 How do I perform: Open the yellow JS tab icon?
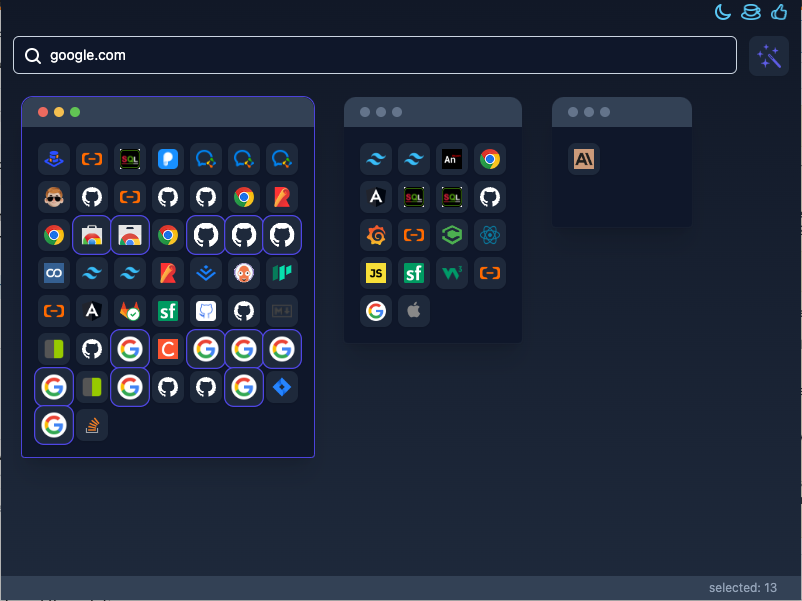(376, 273)
